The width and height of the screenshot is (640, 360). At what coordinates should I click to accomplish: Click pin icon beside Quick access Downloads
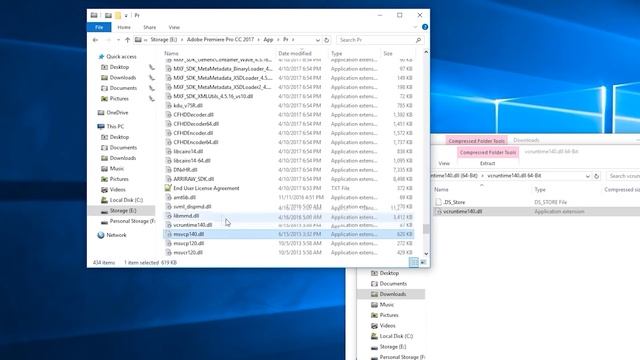(151, 78)
